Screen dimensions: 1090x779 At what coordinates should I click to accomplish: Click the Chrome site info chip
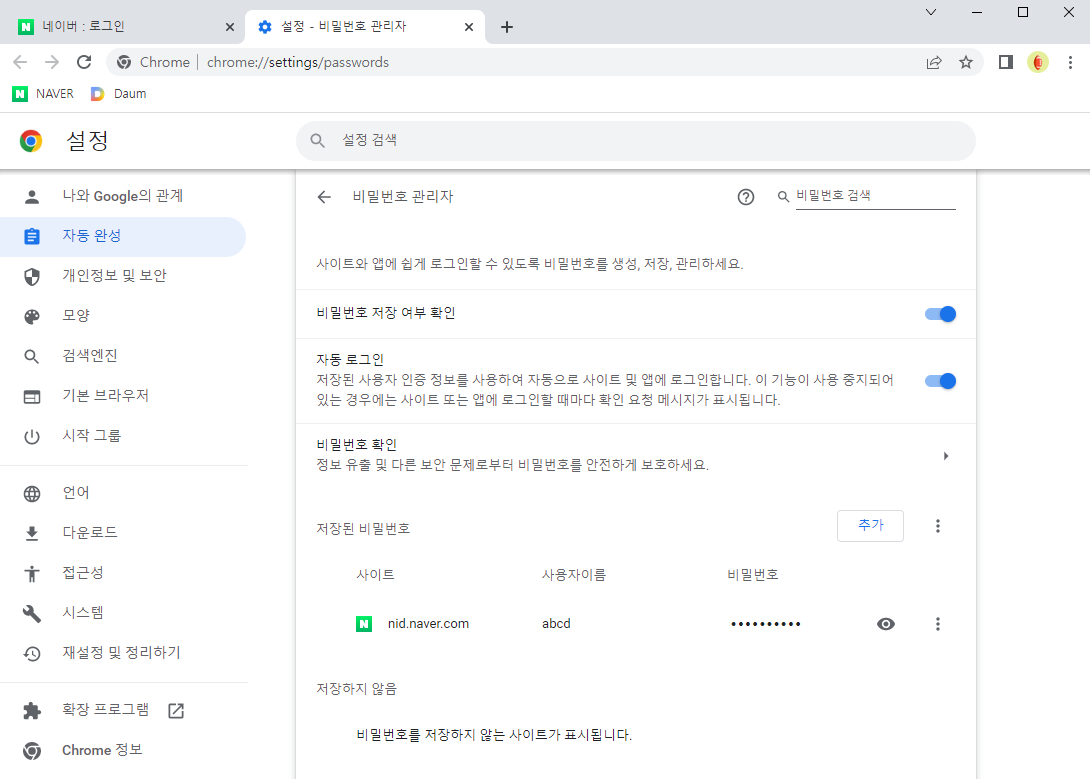coord(154,63)
